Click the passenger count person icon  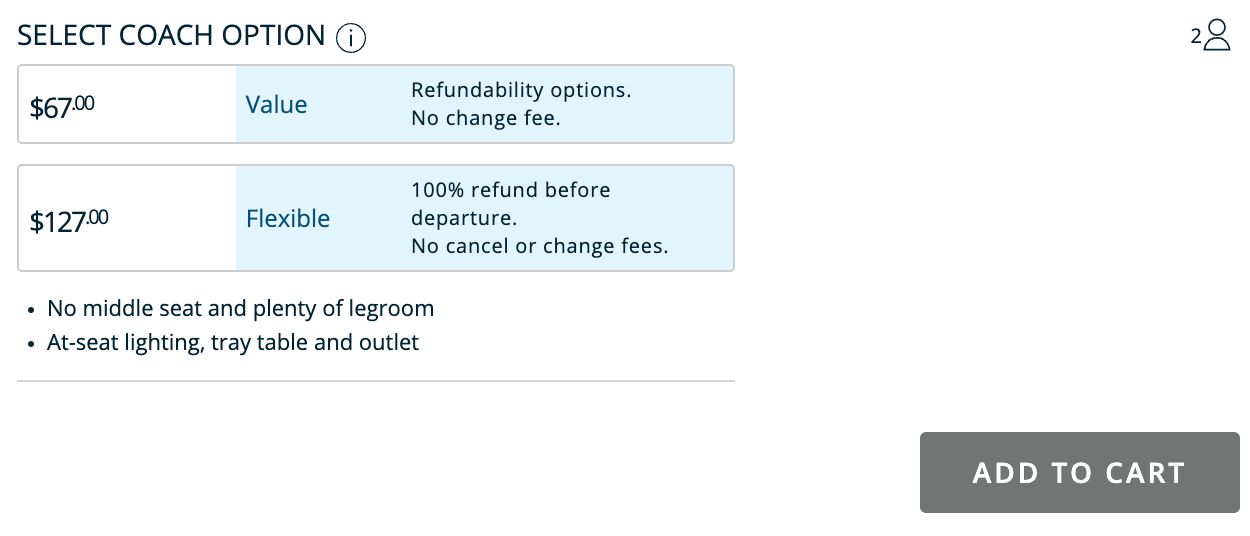[1217, 35]
